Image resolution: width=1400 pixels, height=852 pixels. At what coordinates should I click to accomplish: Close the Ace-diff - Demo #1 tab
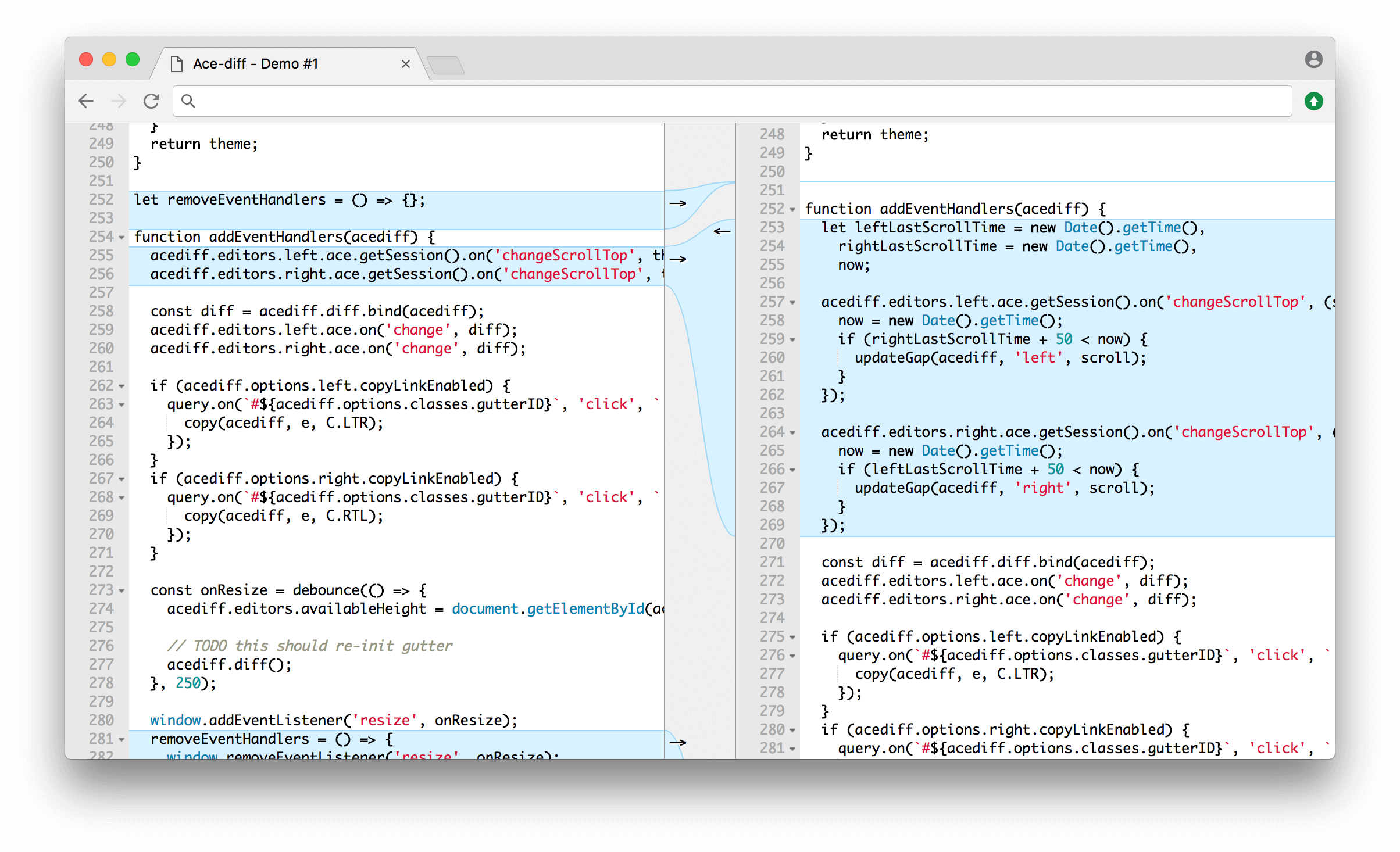tap(405, 64)
